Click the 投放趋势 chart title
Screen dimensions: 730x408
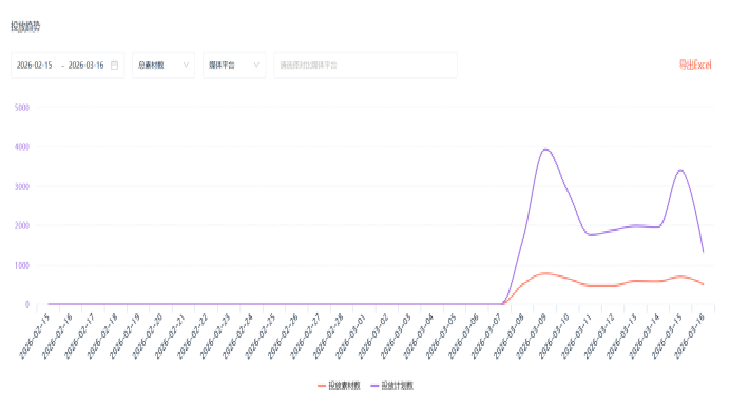click(26, 24)
